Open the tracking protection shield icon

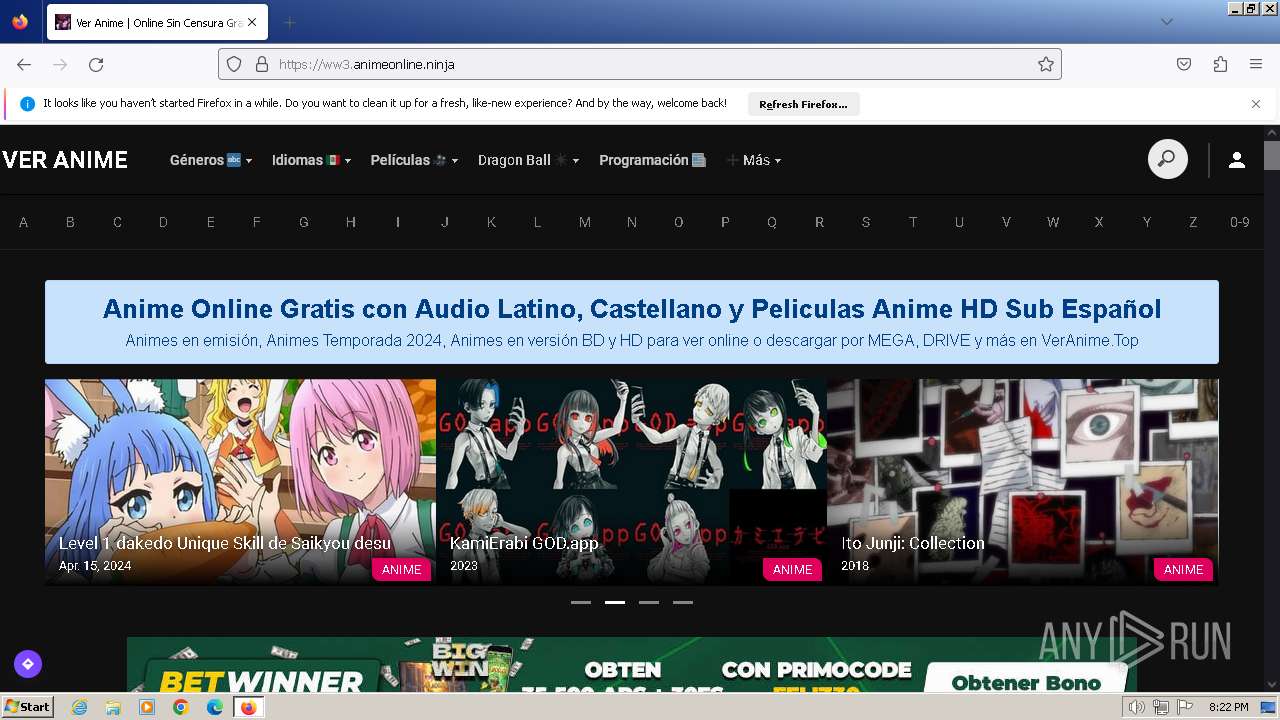coord(234,64)
